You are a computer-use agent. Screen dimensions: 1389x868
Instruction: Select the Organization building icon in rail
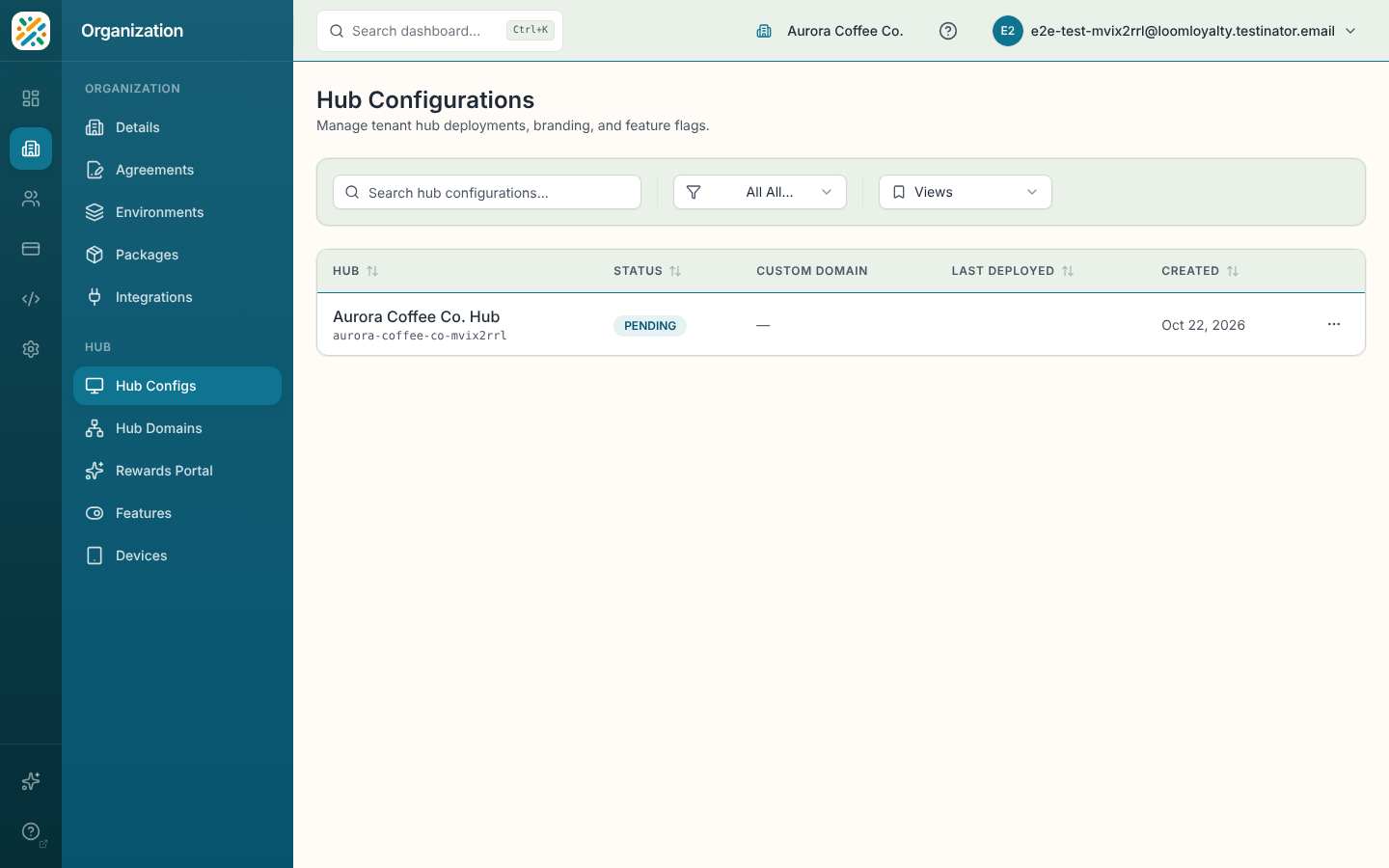click(31, 149)
